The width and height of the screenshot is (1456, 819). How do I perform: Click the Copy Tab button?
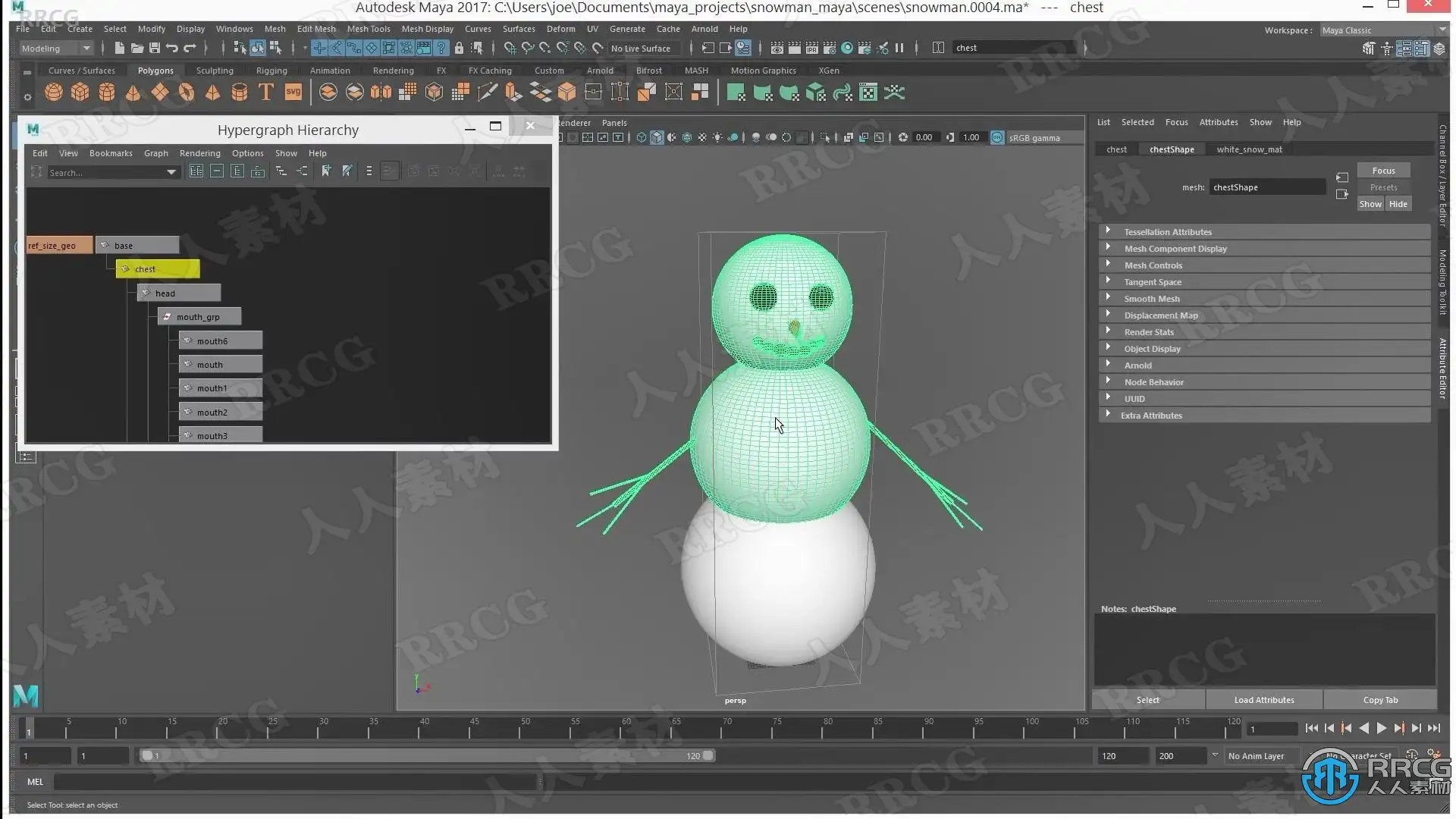(x=1380, y=700)
